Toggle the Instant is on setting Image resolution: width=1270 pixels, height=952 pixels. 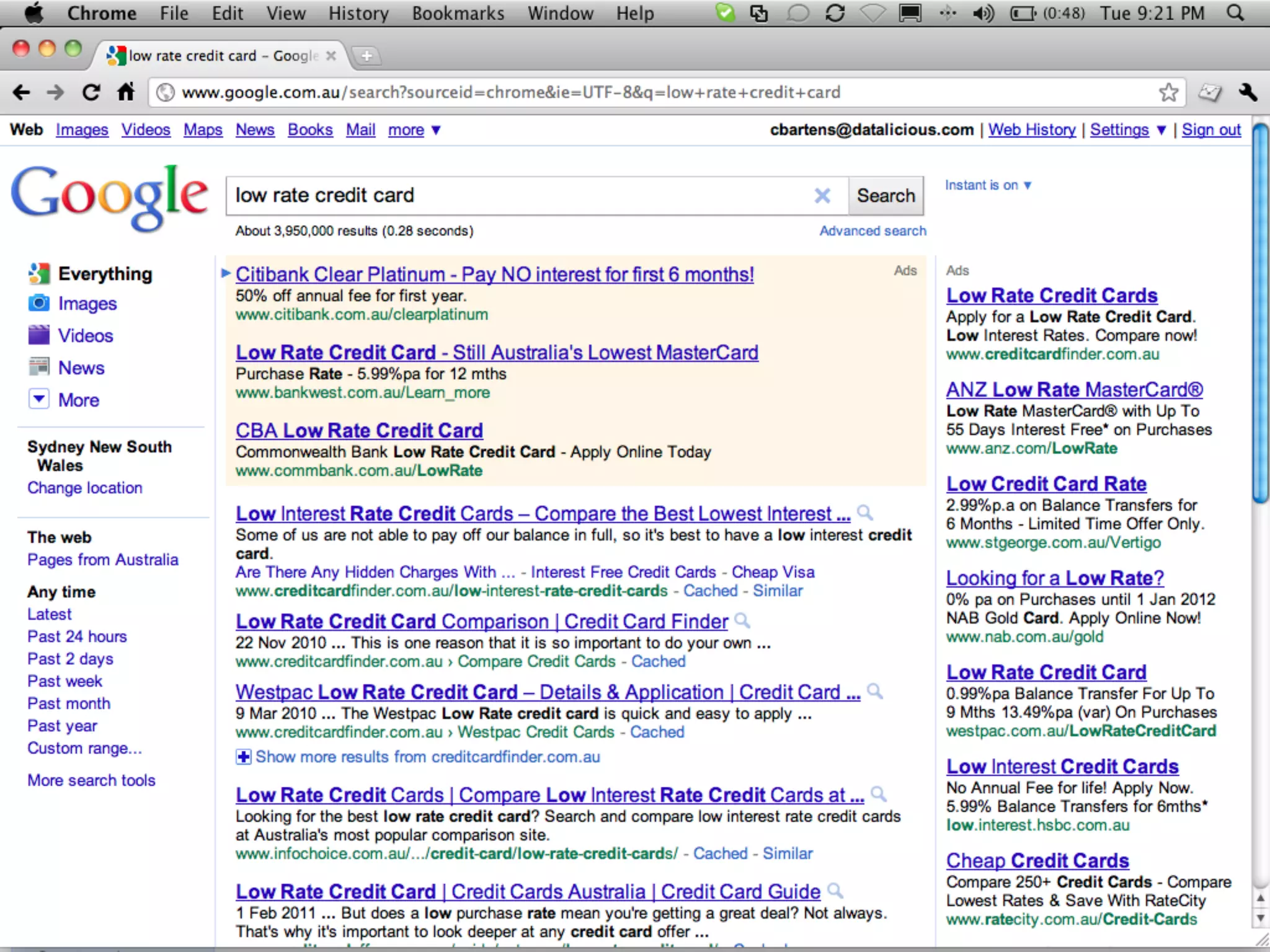pyautogui.click(x=987, y=185)
